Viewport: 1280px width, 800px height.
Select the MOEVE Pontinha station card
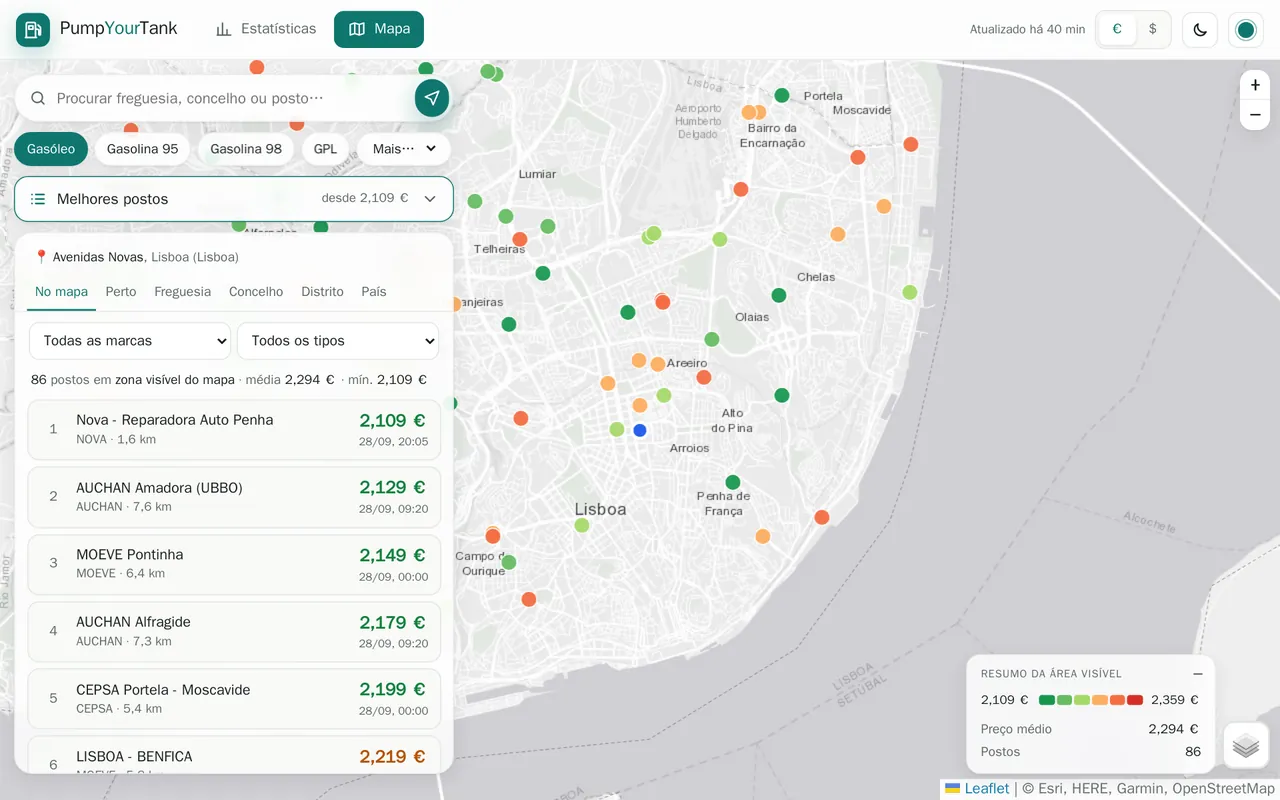234,564
